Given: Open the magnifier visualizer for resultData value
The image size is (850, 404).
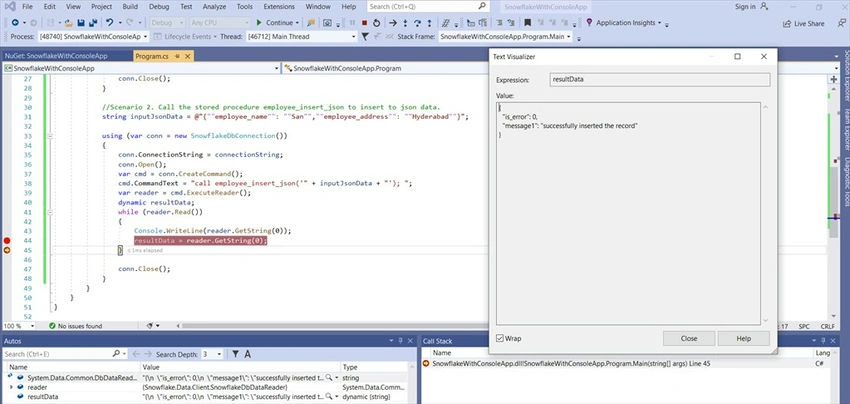Looking at the screenshot, I should coord(329,396).
